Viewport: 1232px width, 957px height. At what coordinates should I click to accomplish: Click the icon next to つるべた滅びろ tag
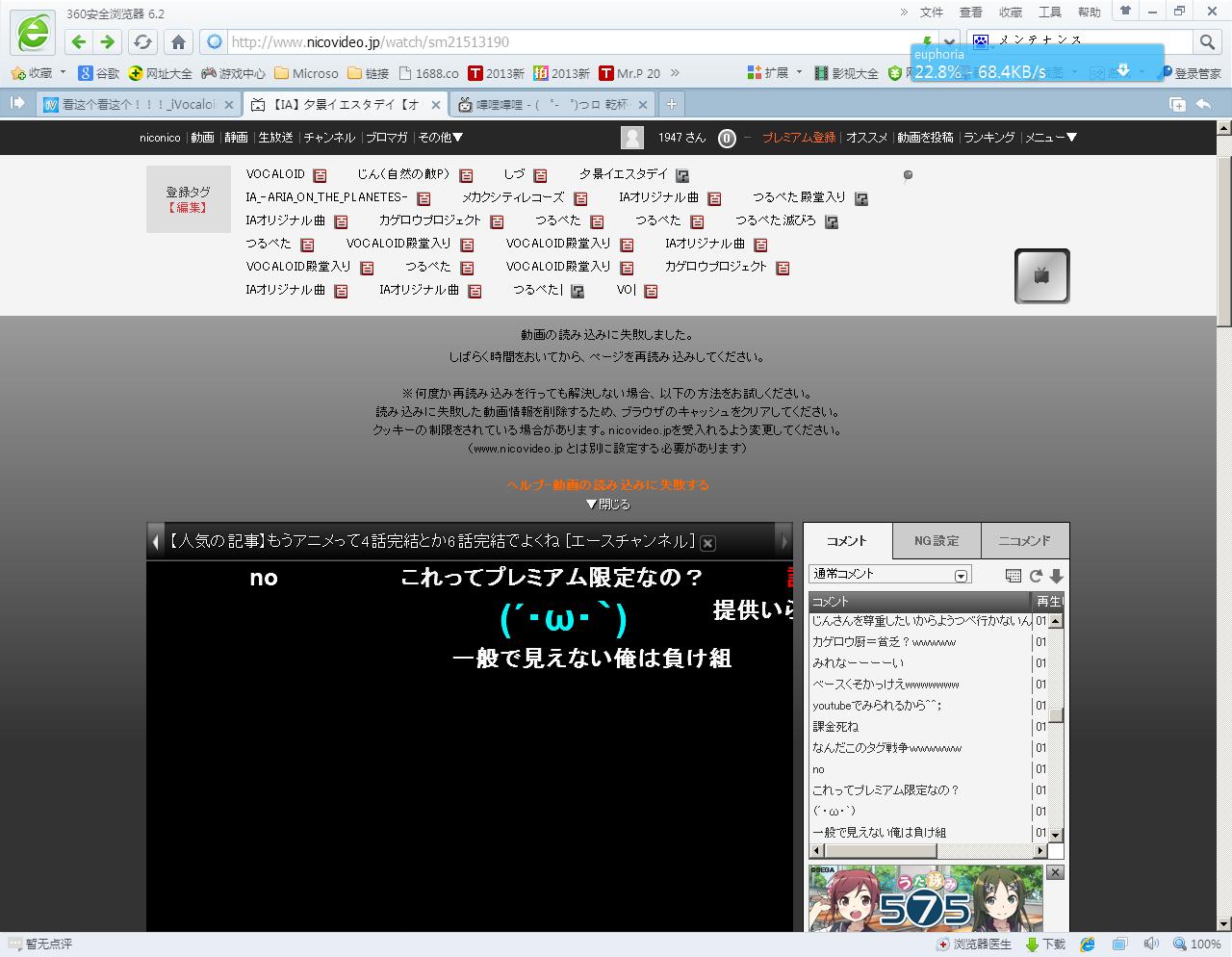(x=832, y=221)
